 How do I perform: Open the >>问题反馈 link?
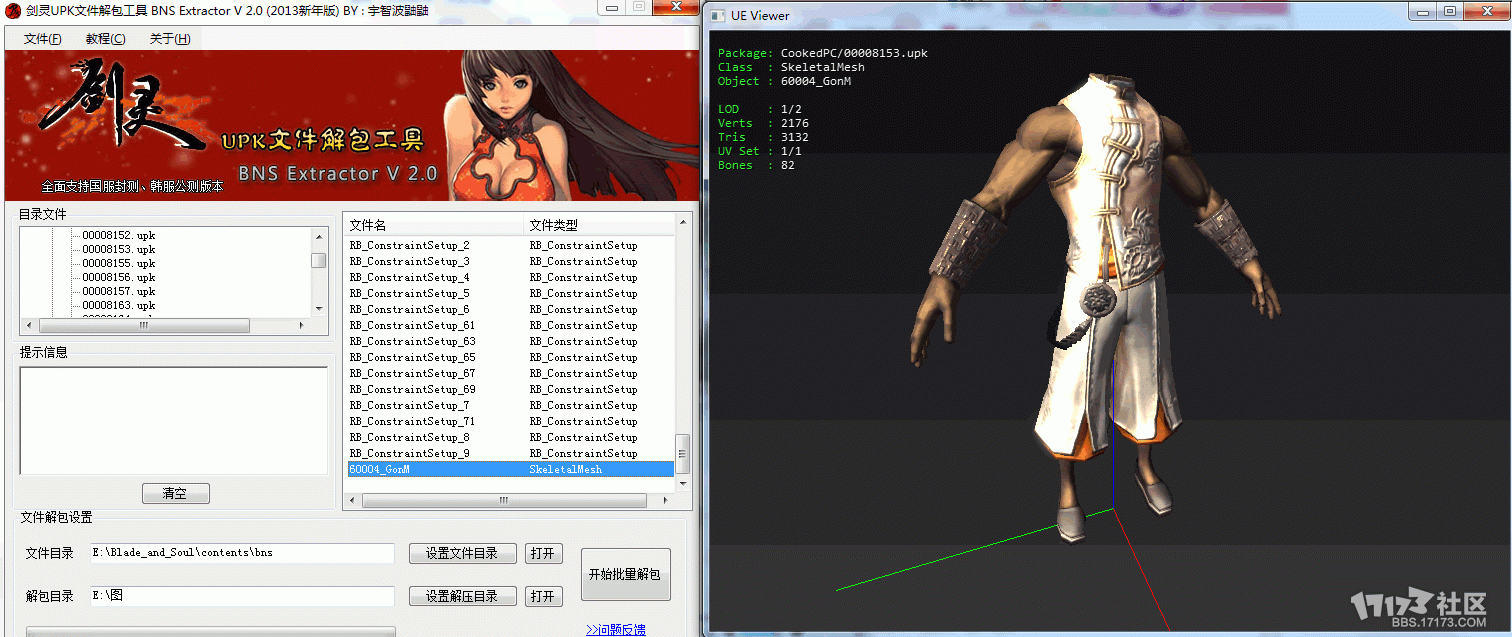click(x=616, y=629)
